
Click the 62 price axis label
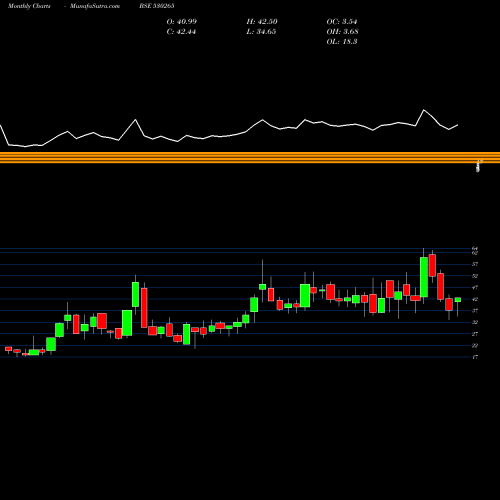tap(475, 253)
